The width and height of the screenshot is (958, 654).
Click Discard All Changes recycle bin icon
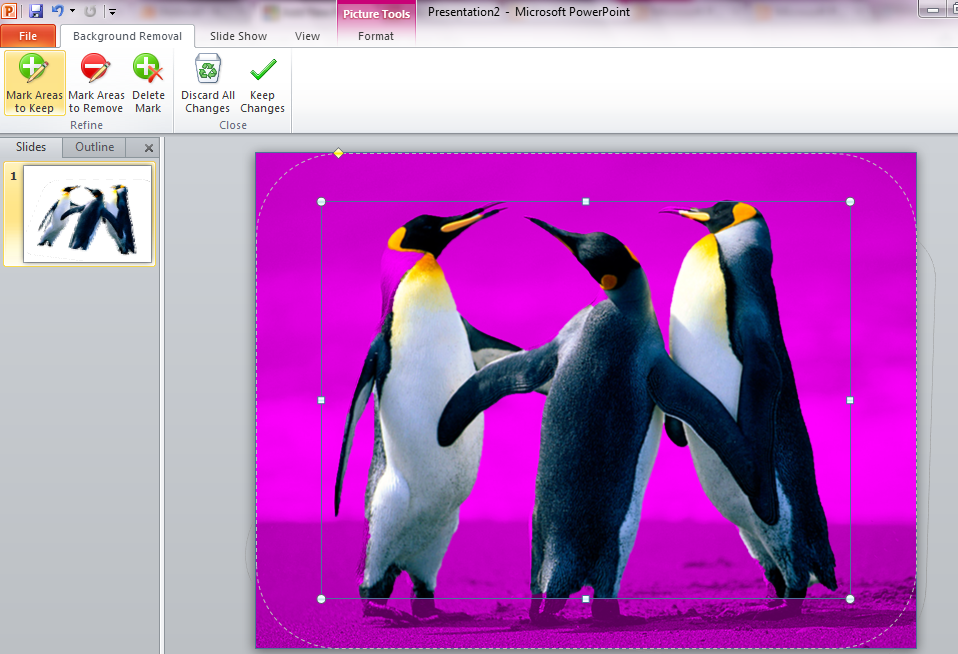208,70
